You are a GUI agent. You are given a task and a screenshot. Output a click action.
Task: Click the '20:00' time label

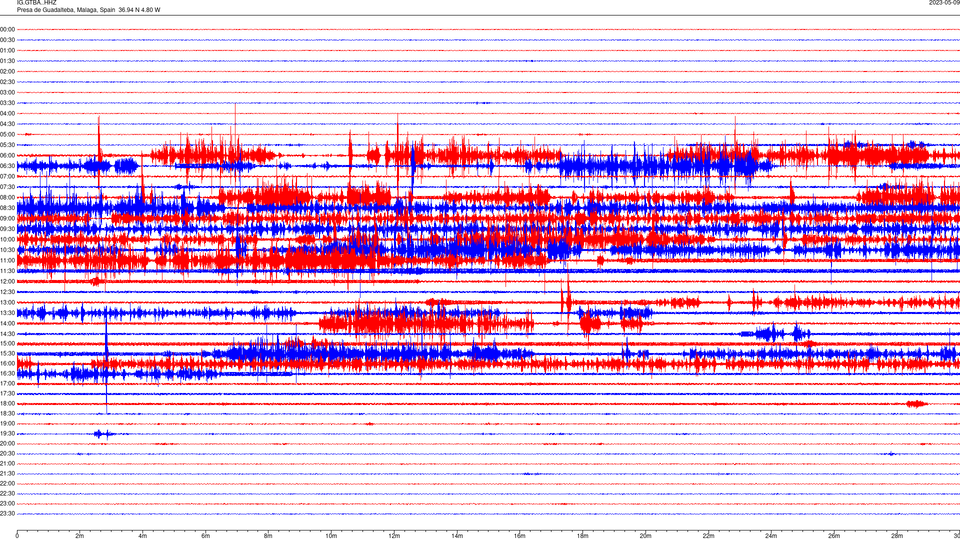click(x=7, y=444)
